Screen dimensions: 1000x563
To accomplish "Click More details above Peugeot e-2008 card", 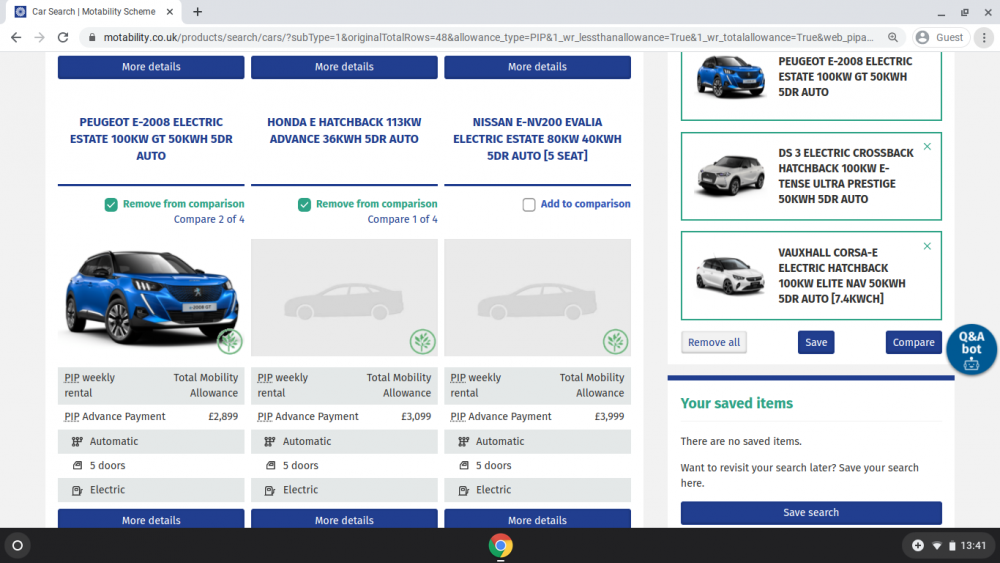I will click(151, 67).
